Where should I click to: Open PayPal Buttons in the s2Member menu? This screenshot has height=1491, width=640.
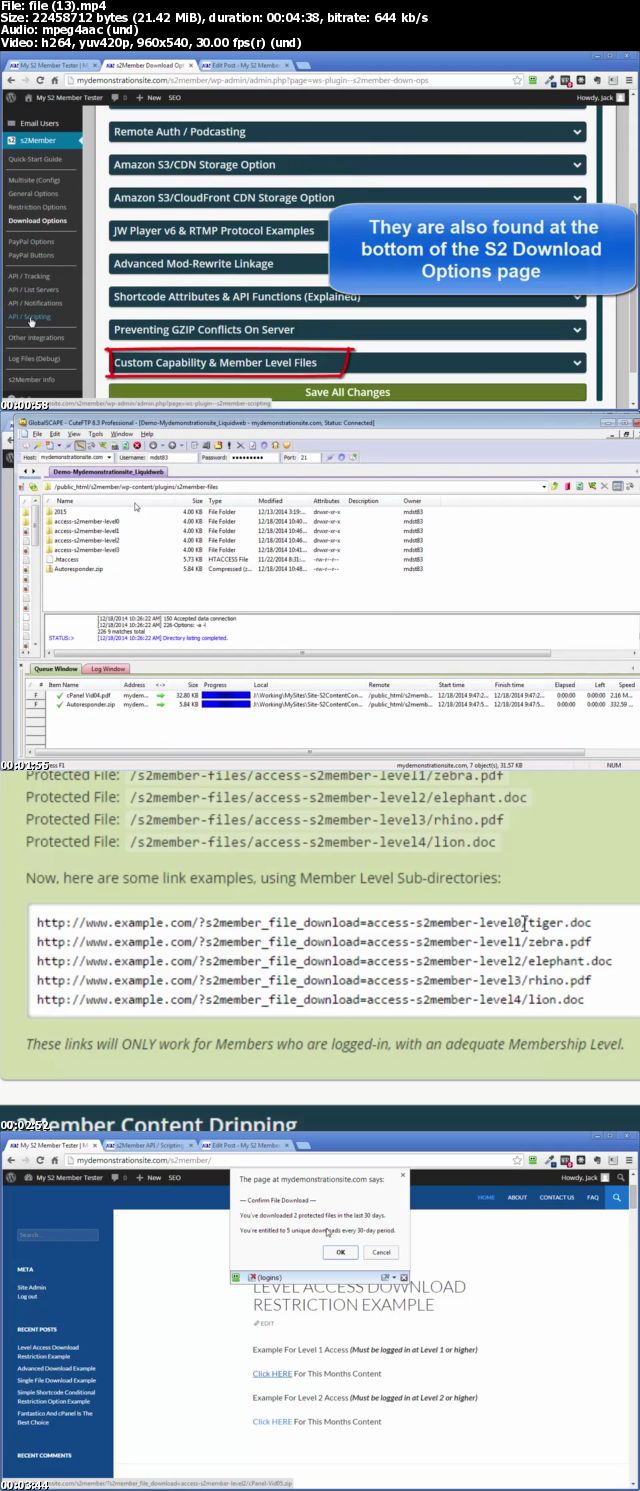(31, 255)
